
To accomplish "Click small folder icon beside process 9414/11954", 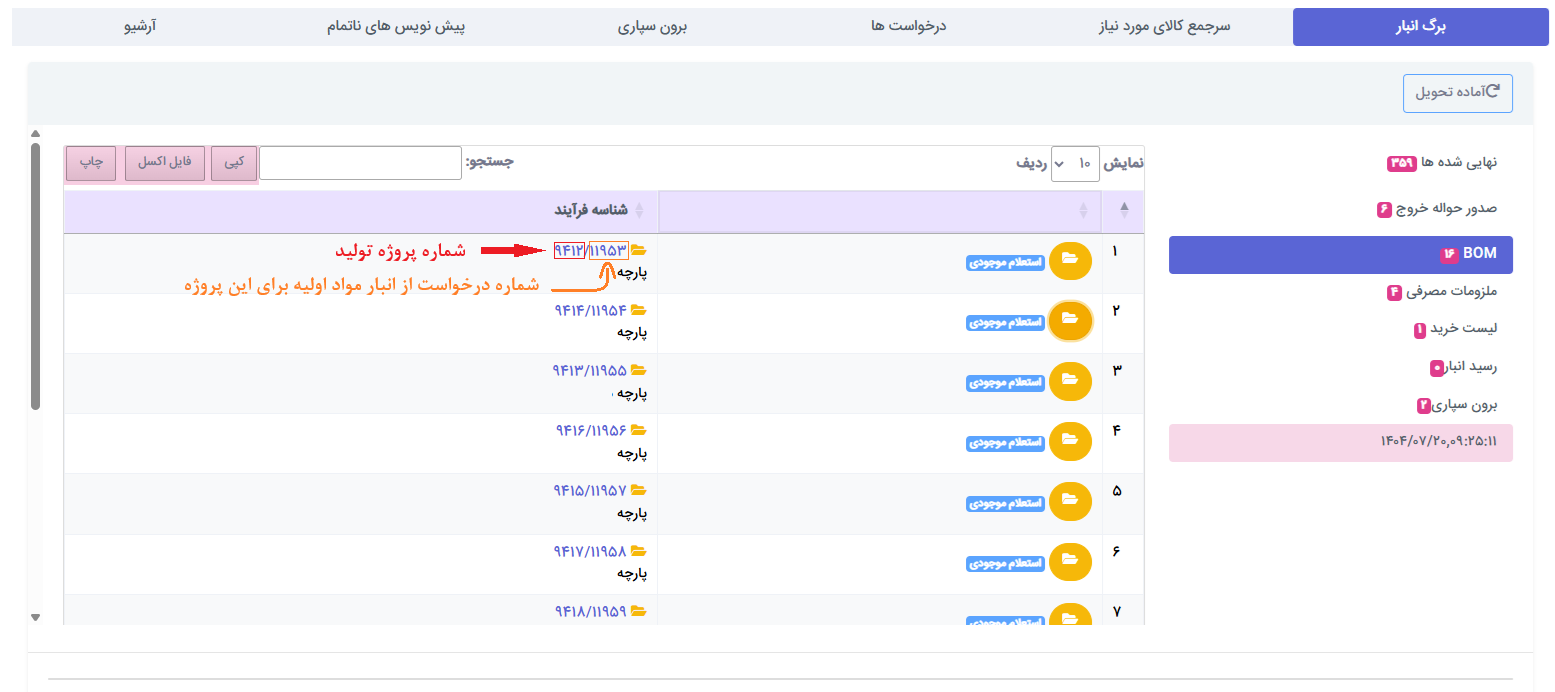I will 639,310.
